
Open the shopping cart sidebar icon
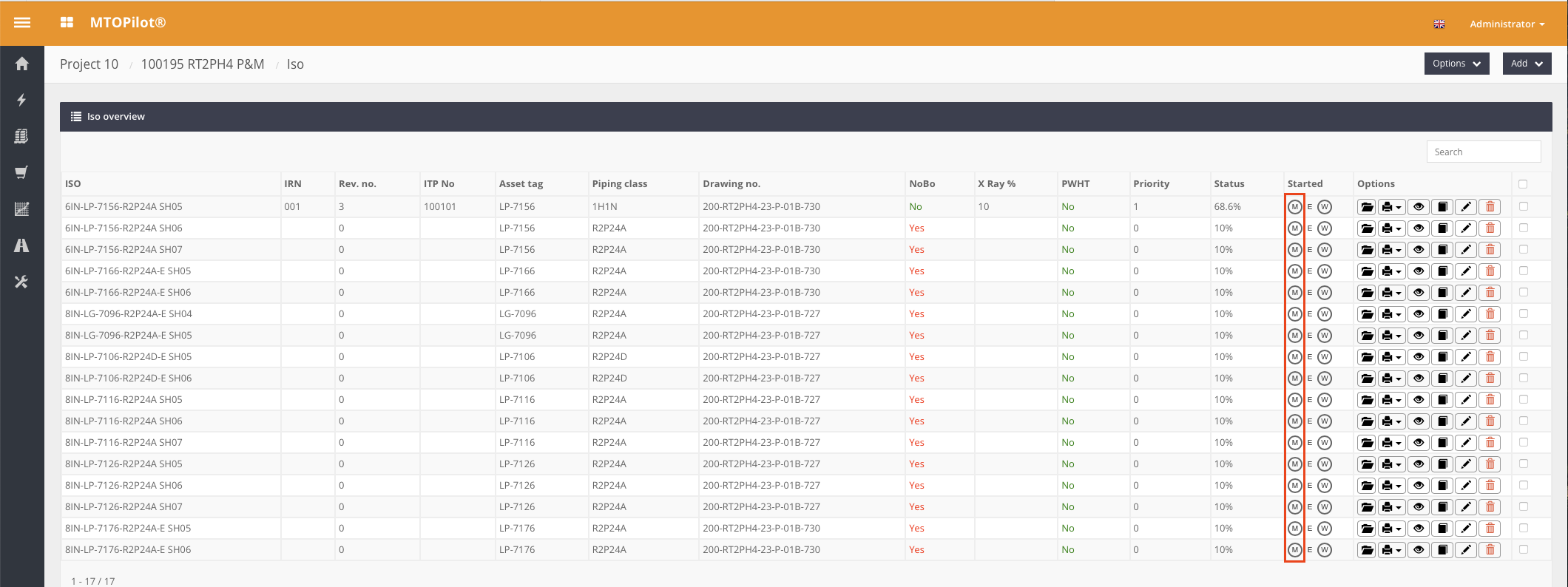click(22, 172)
